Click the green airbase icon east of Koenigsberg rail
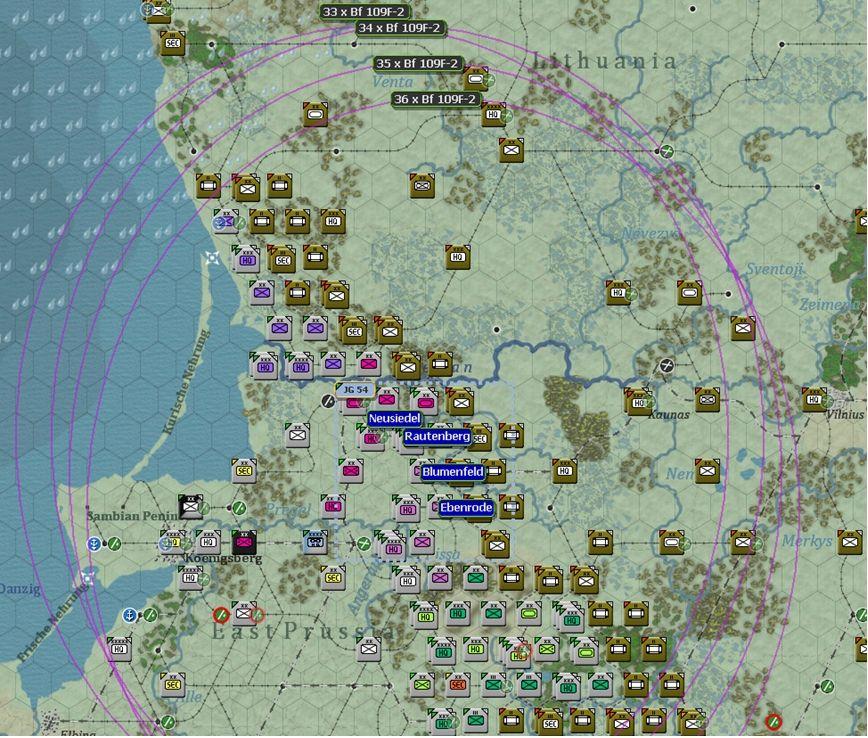Image resolution: width=868 pixels, height=738 pixels. pyautogui.click(x=364, y=544)
